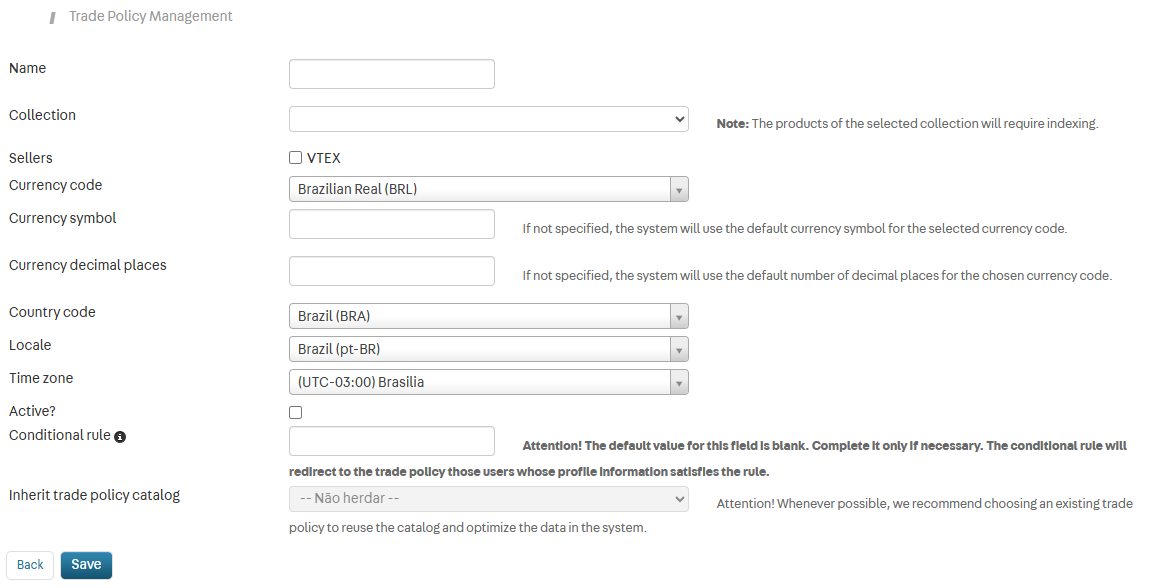Image resolution: width=1151 pixels, height=588 pixels.
Task: Tick the Active? checkbox
Action: 295,413
